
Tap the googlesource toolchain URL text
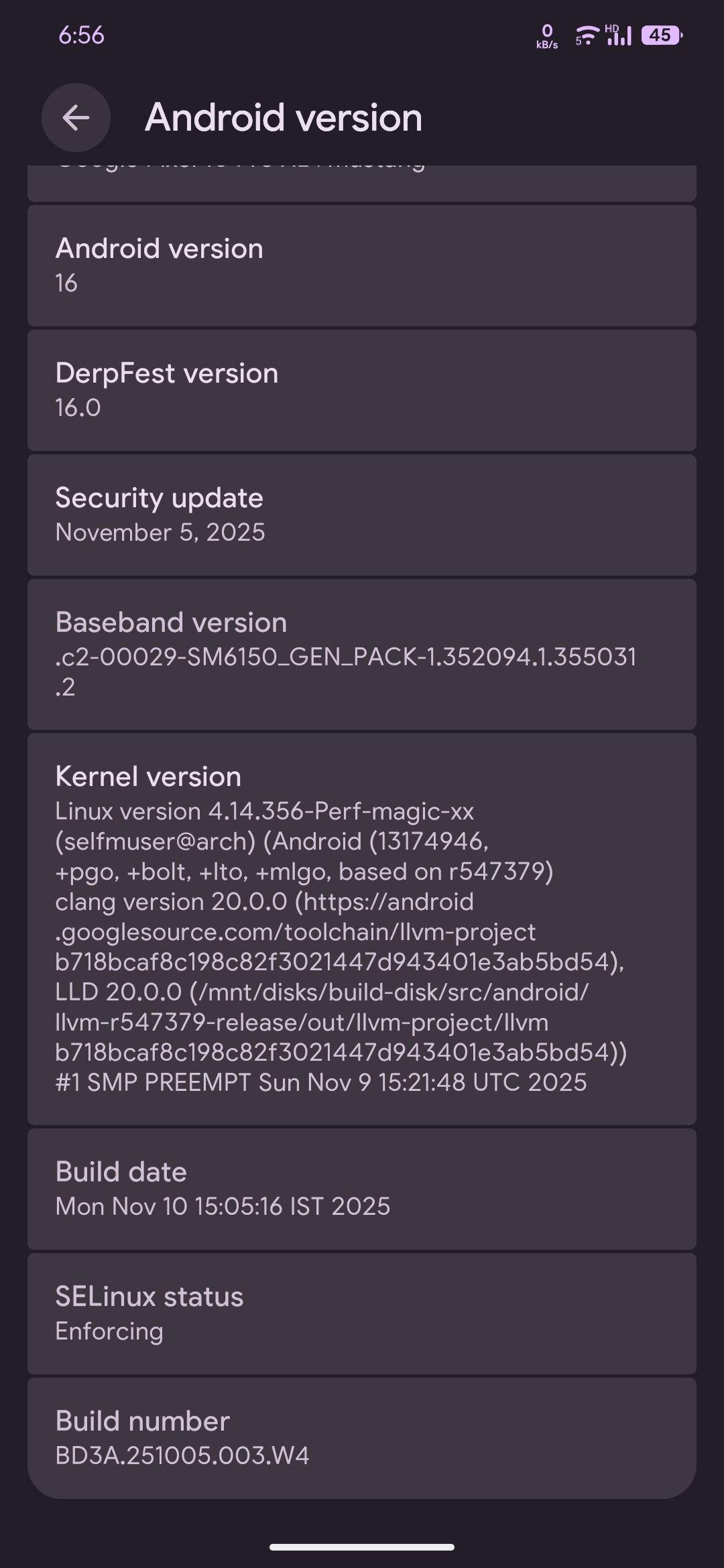[x=295, y=932]
